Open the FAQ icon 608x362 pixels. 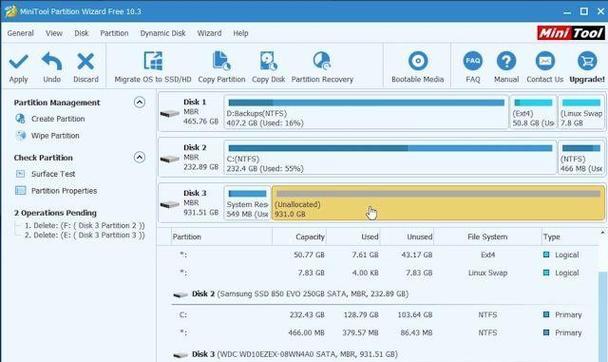pos(473,61)
